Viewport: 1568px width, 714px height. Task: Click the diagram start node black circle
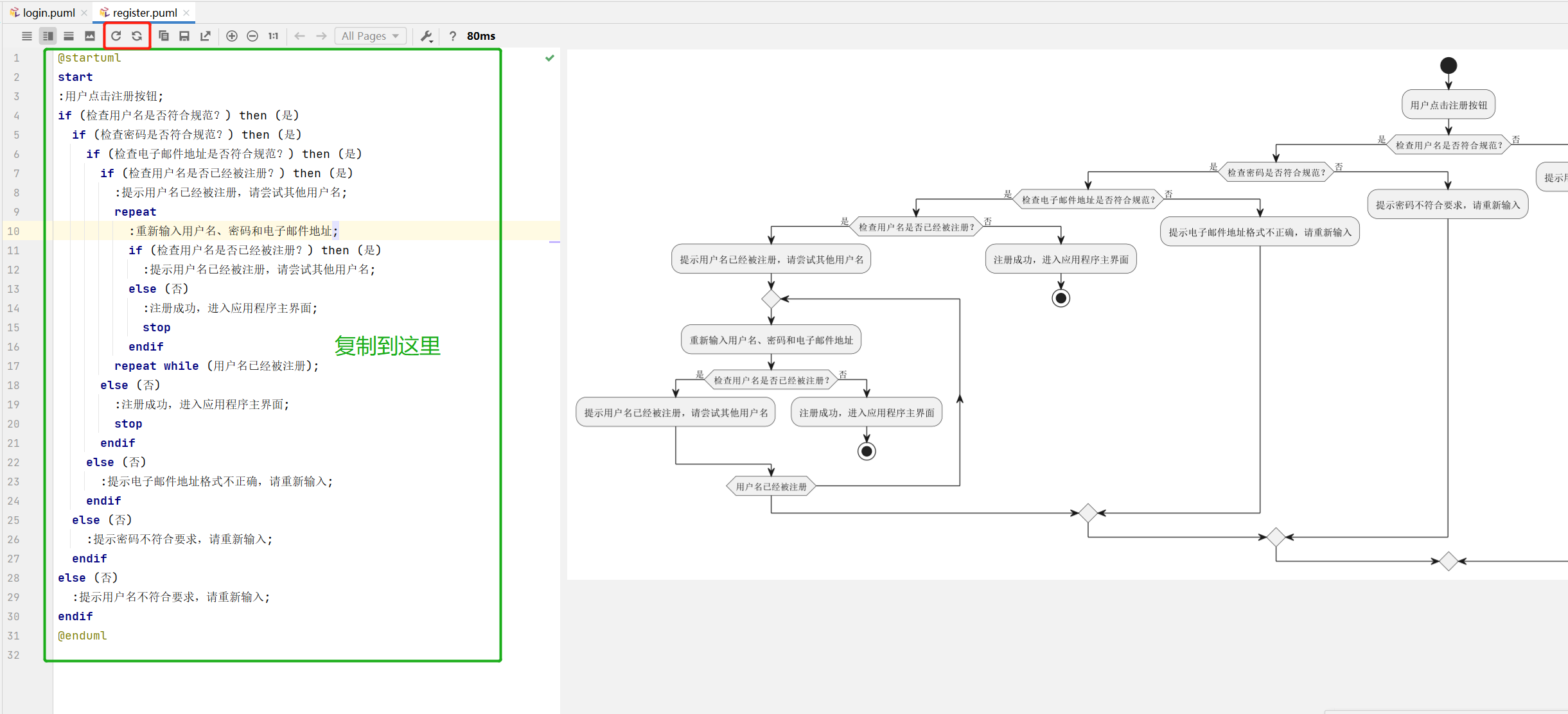(1449, 65)
